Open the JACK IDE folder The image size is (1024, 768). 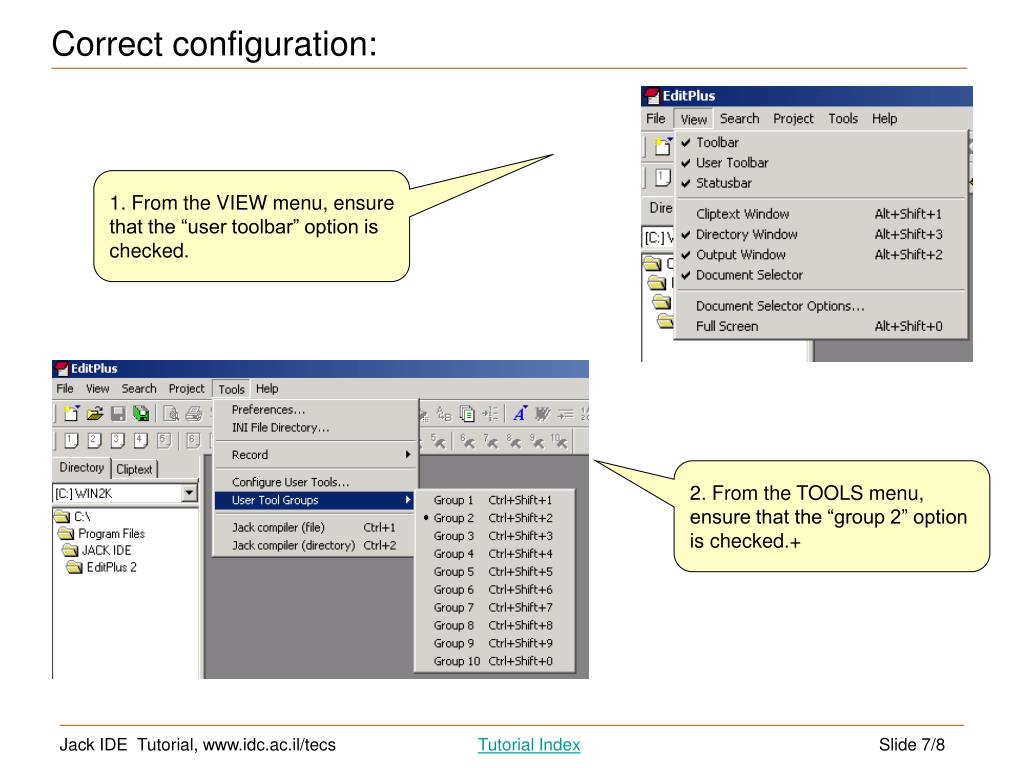tap(97, 551)
